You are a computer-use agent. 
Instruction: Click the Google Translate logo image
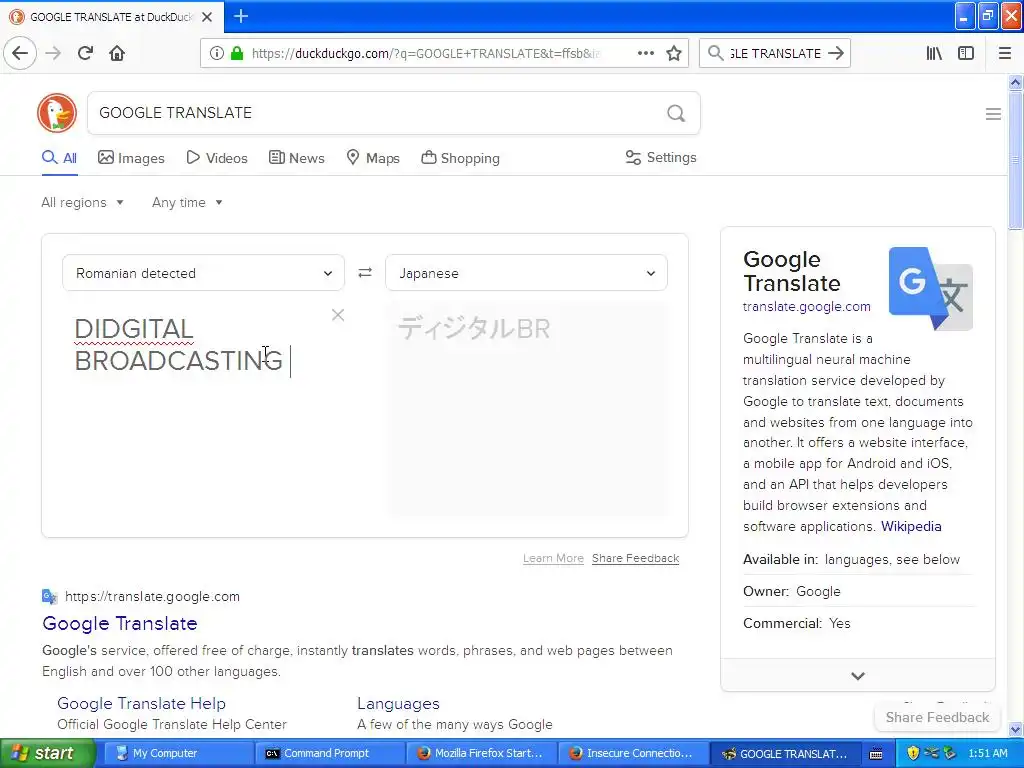(x=931, y=288)
